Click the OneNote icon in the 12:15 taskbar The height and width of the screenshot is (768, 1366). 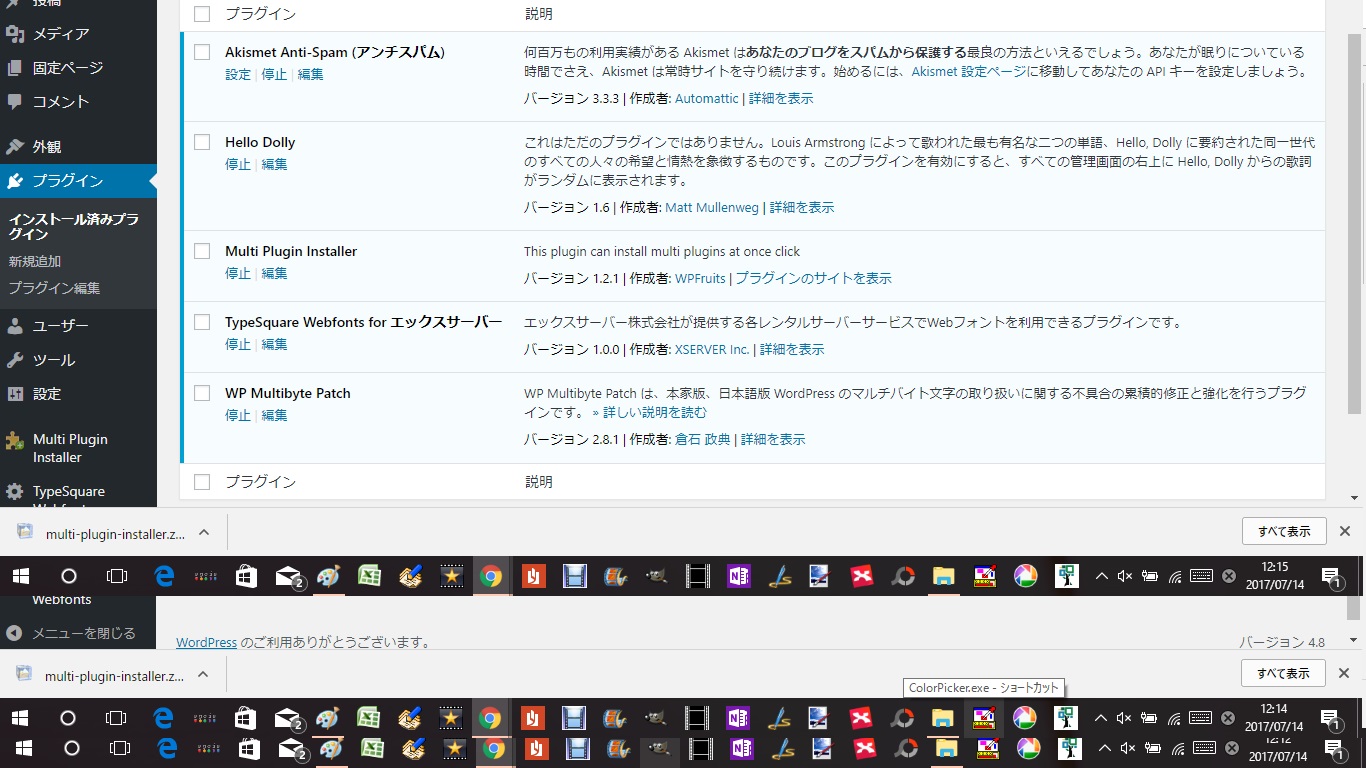[x=739, y=576]
